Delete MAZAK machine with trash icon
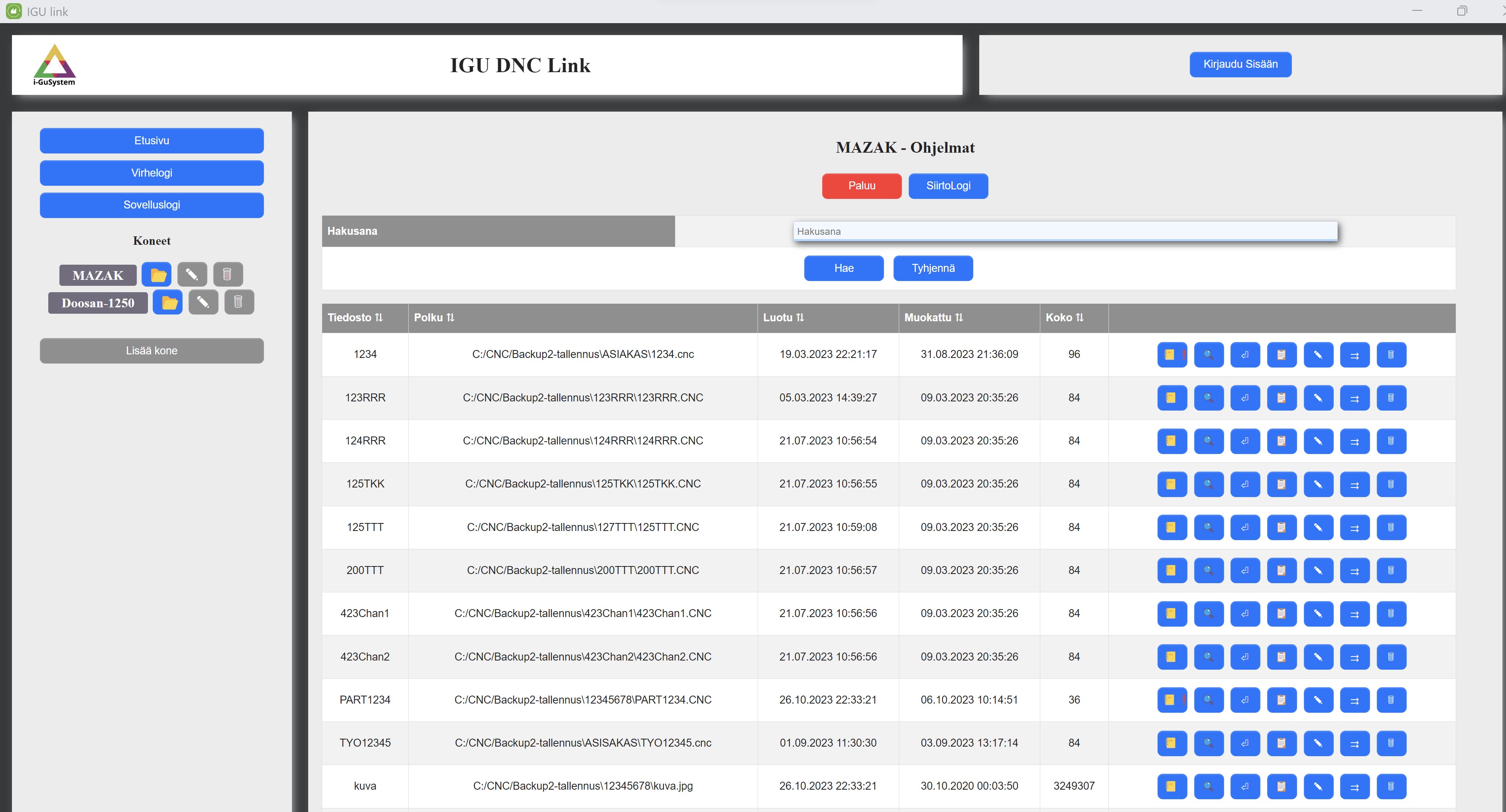Image resolution: width=1506 pixels, height=812 pixels. [227, 275]
